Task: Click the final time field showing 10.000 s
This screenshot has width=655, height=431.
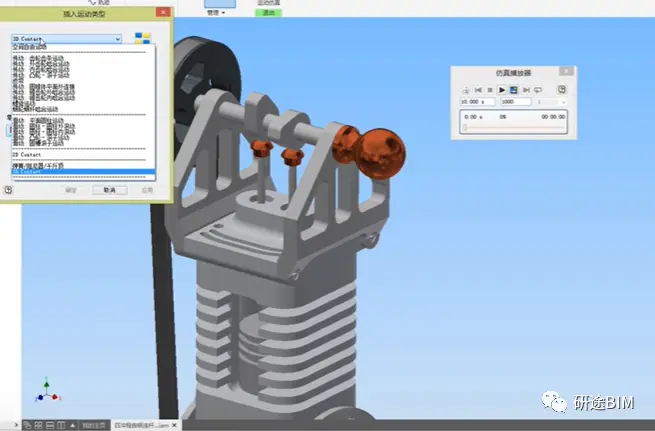Action: point(477,101)
